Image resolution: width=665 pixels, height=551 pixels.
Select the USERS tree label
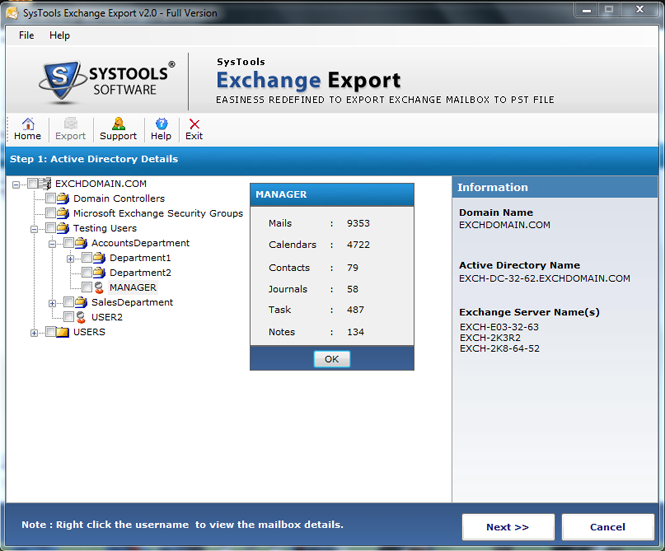point(89,332)
